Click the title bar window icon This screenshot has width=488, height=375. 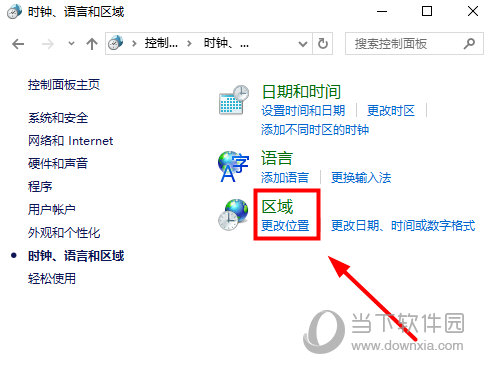point(14,12)
